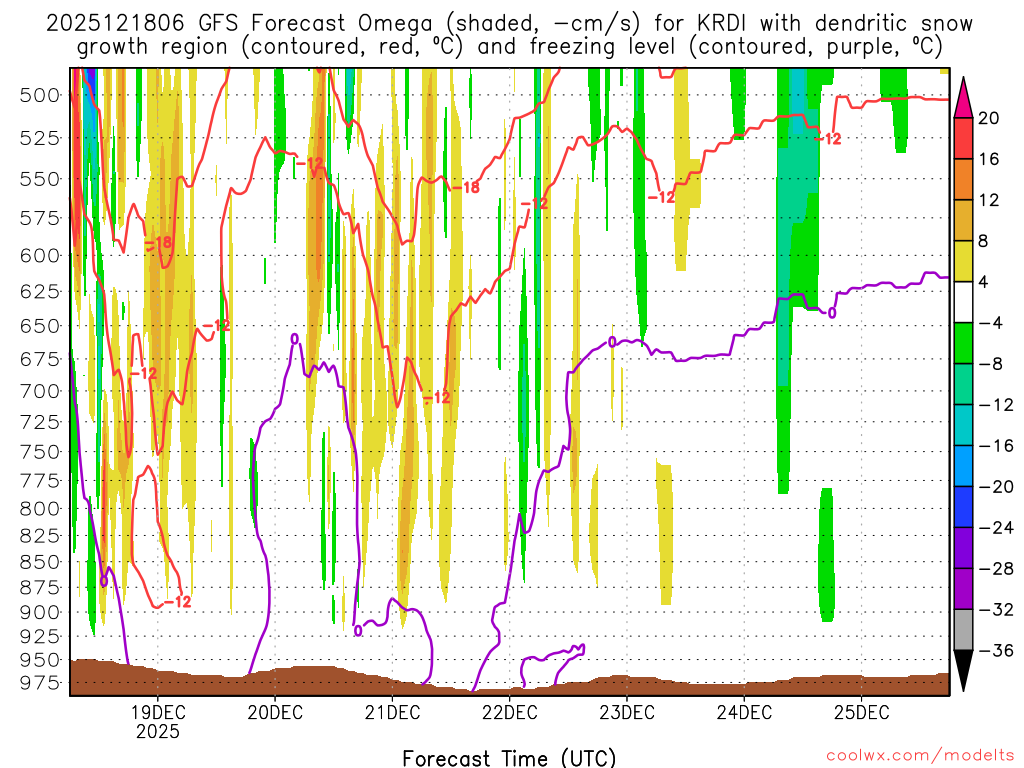The image size is (1024, 768).
Task: Select the 875 pressure level label
Action: click(40, 587)
